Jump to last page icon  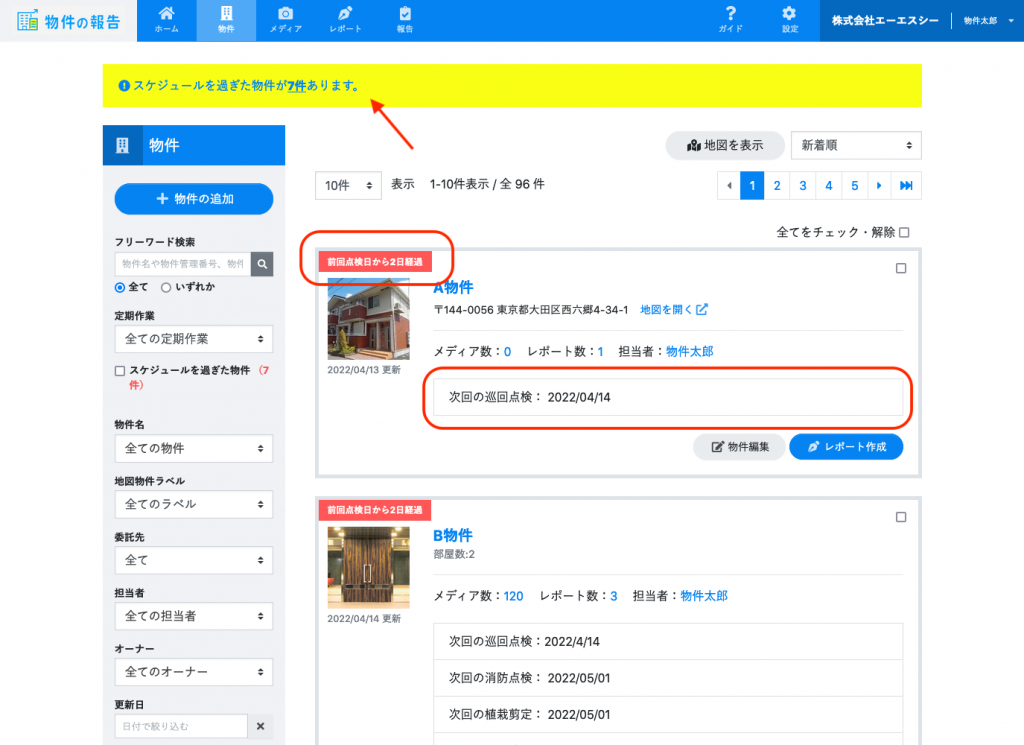tap(906, 185)
